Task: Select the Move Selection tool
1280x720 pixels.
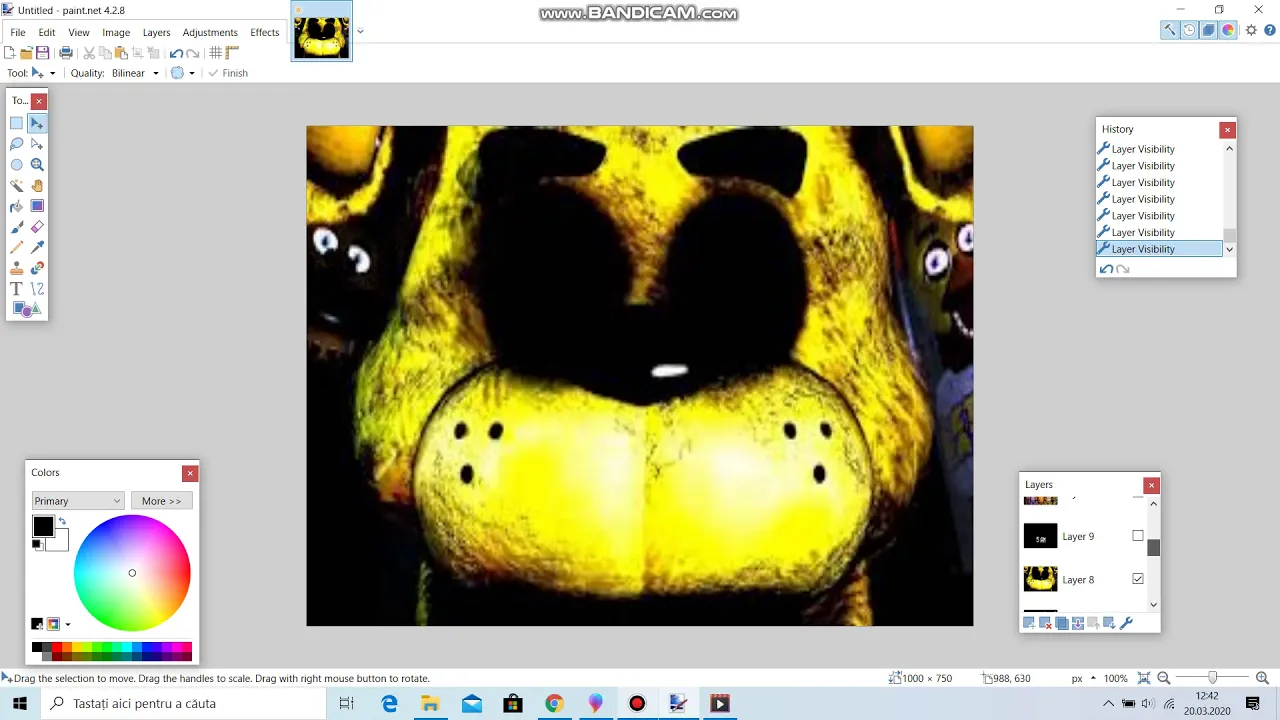Action: coord(37,144)
